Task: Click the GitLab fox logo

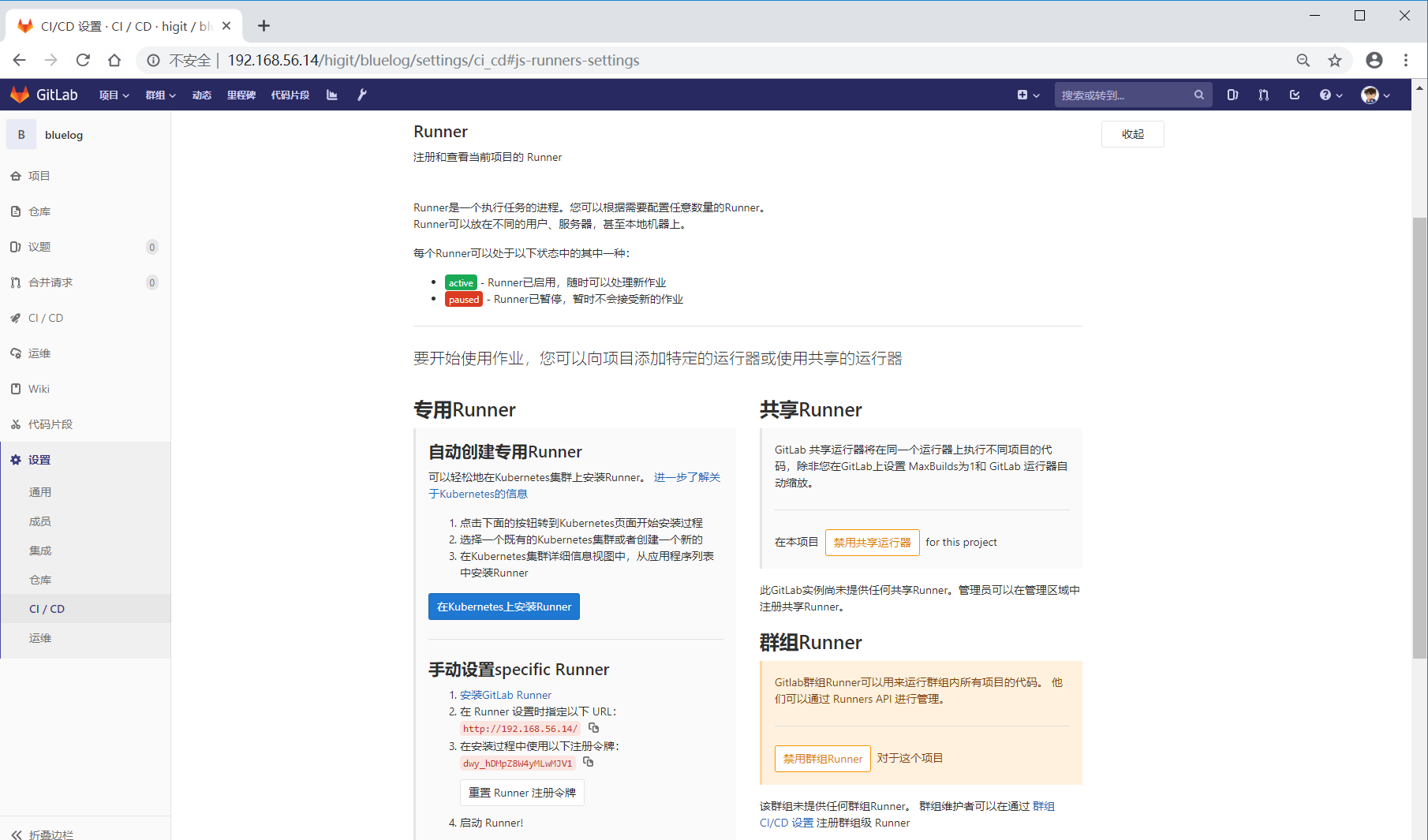Action: [20, 95]
